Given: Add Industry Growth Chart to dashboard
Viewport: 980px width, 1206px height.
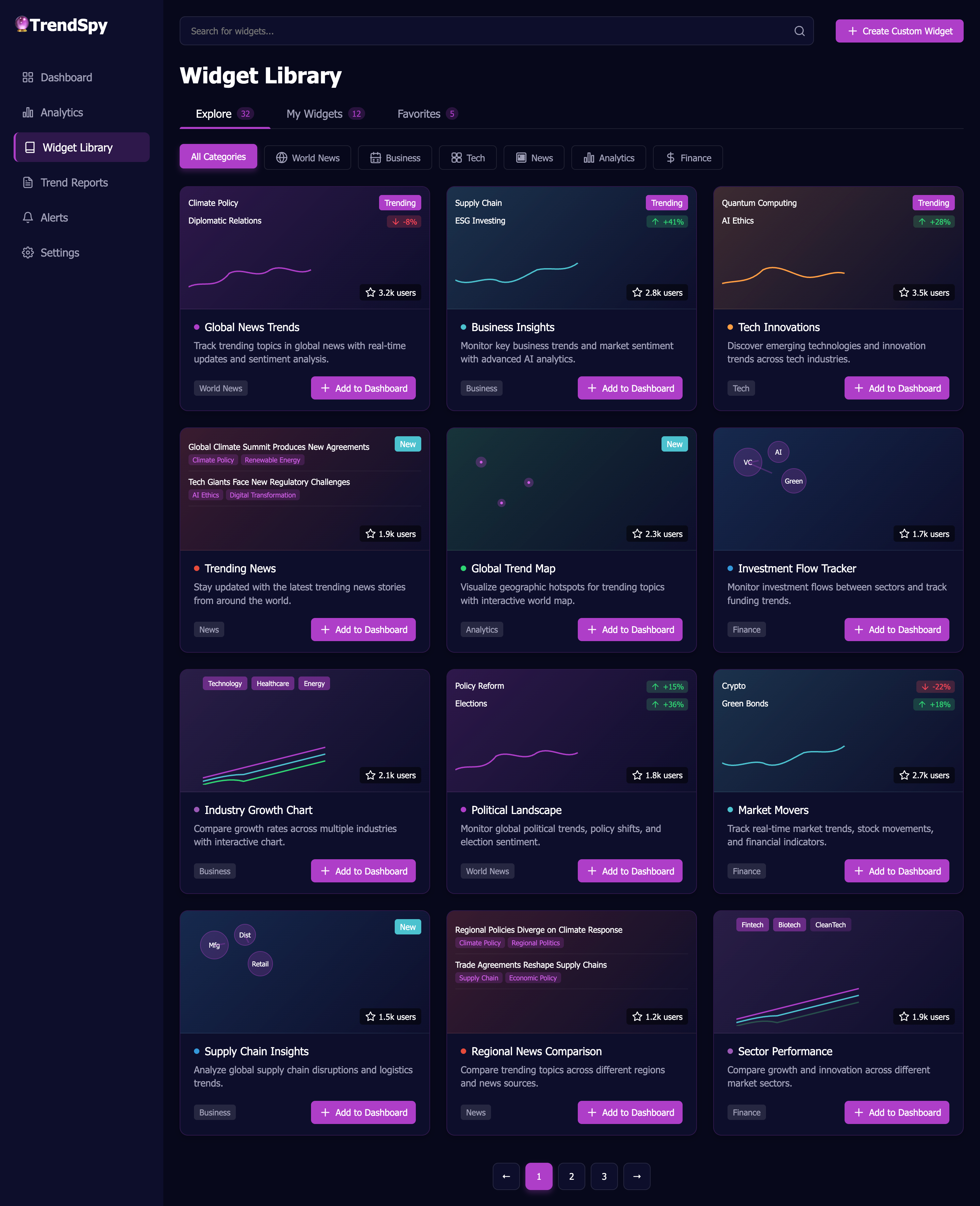Looking at the screenshot, I should point(363,870).
